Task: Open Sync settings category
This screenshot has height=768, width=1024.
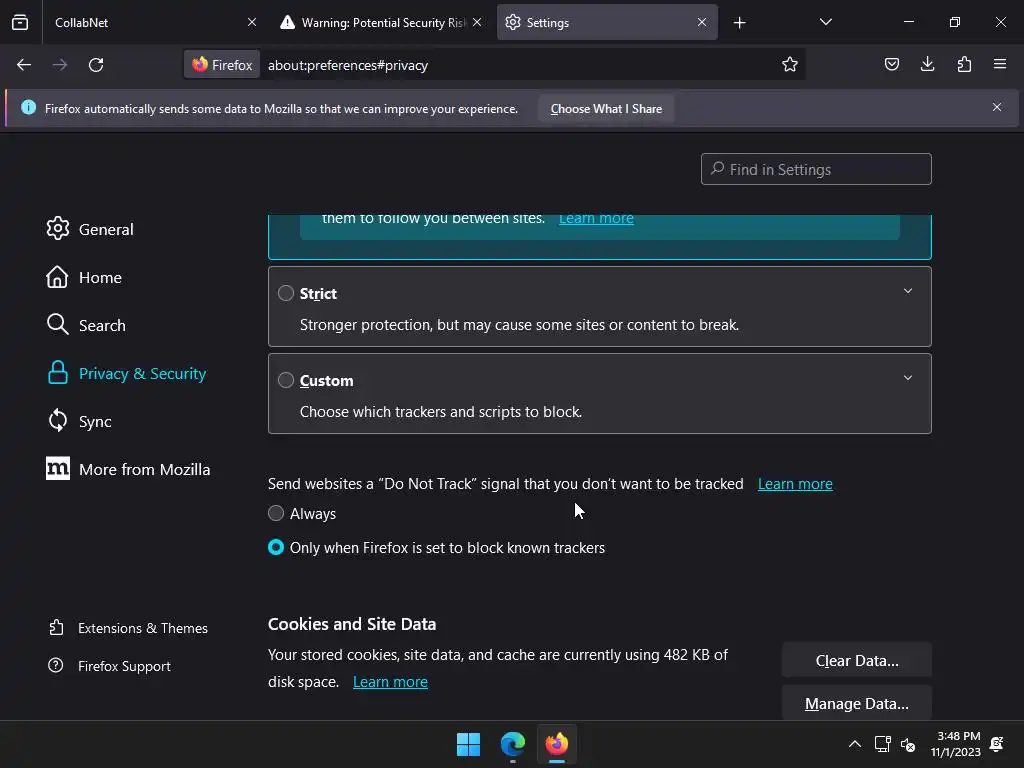Action: pos(79,421)
